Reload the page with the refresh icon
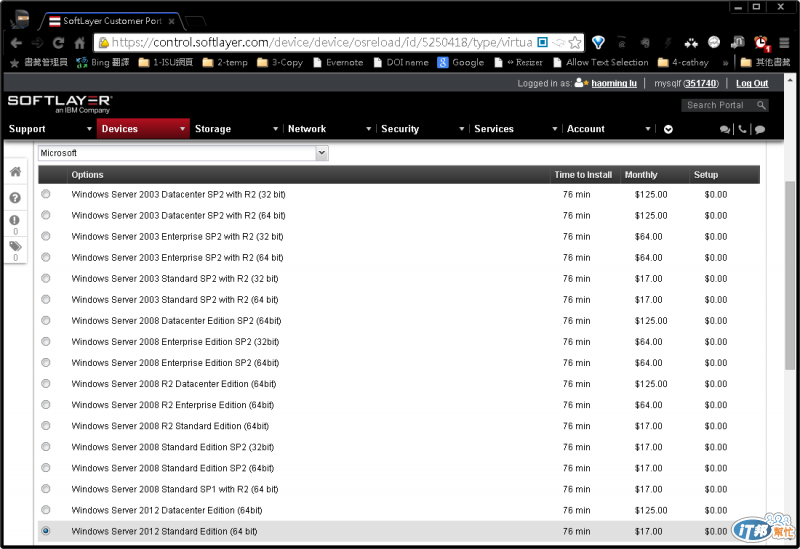The width and height of the screenshot is (800, 549). (59, 43)
